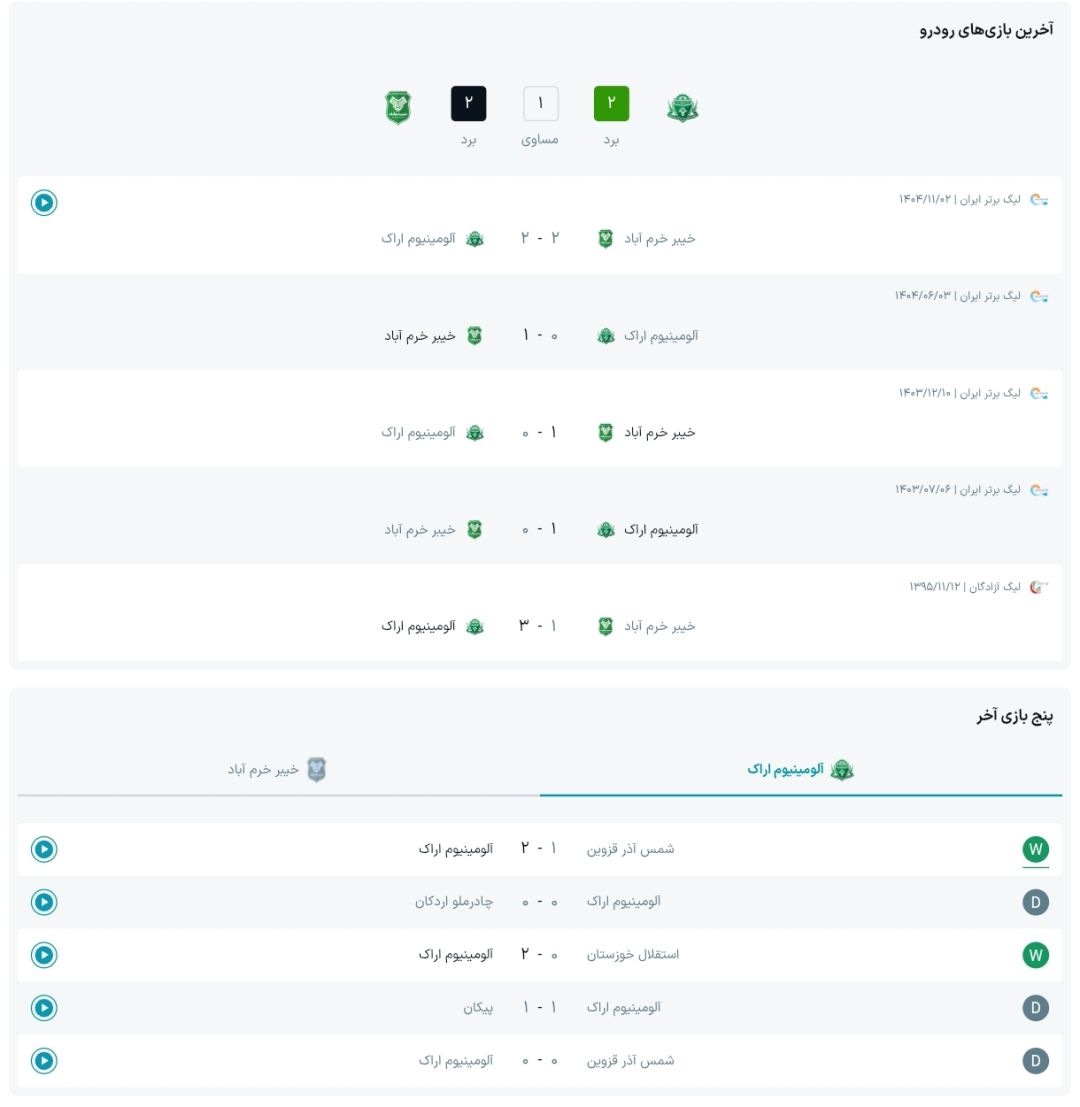Click Aluminium Arak crest in head-to-head summary
This screenshot has height=1107, width=1080.
683,107
